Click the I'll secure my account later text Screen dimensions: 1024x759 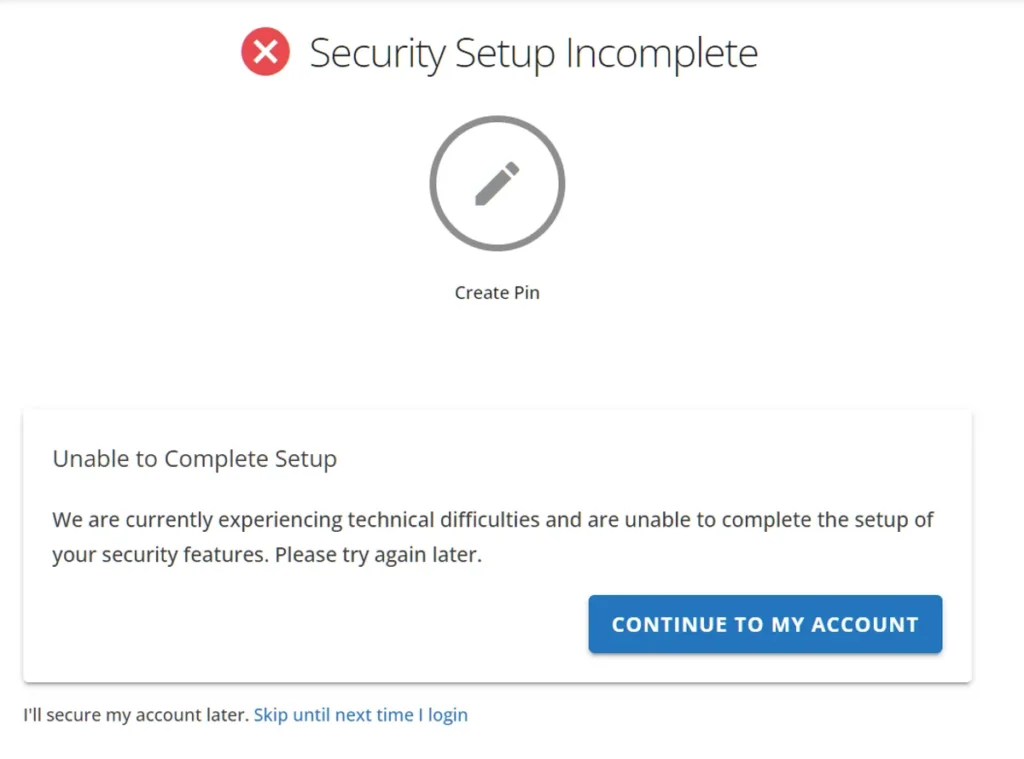pos(136,715)
